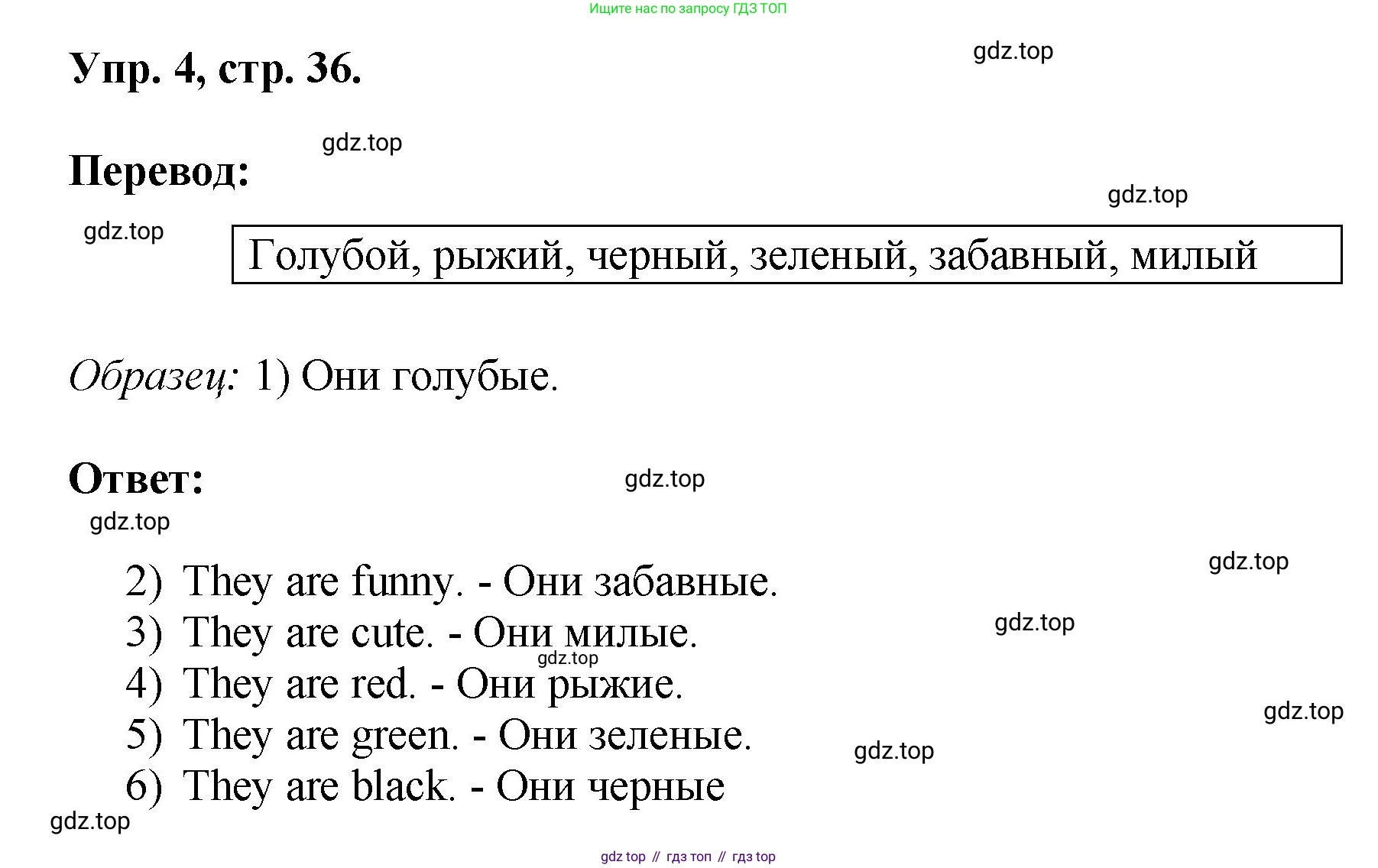
Task: Click the 'gdz top' link in footer
Action: [623, 857]
